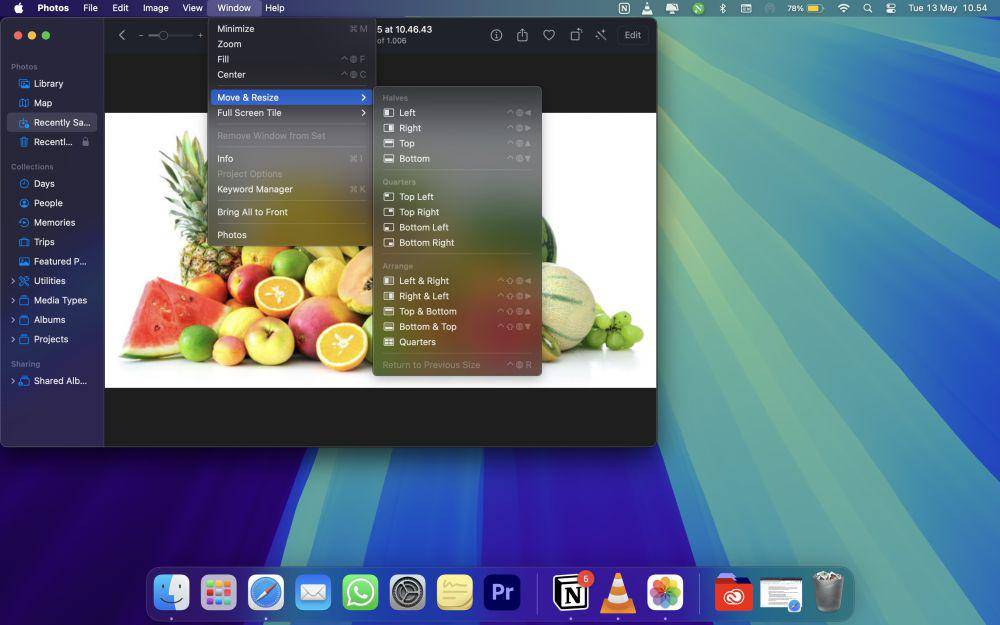
Task: Expand the Shared Albums section
Action: pos(13,381)
